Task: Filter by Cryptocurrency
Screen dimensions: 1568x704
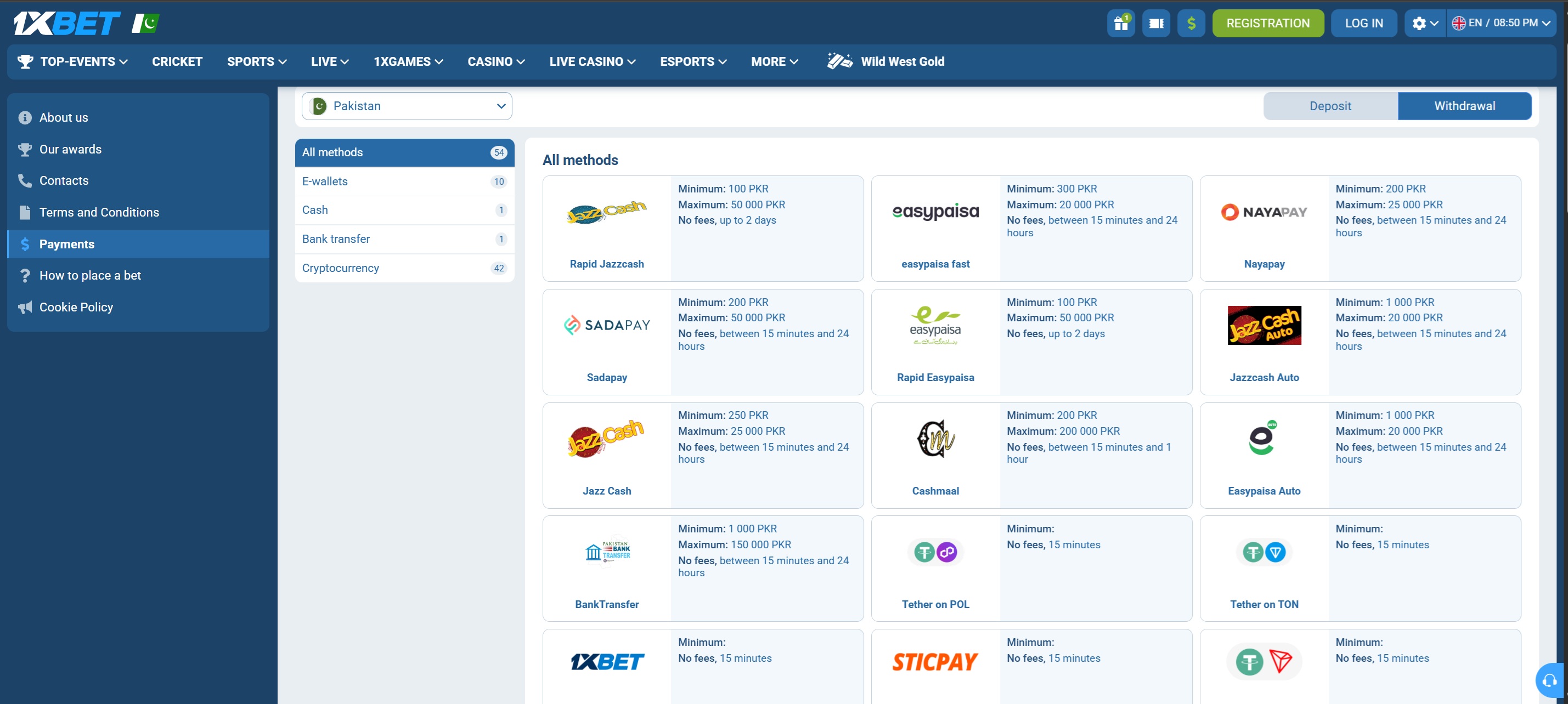Action: (404, 268)
